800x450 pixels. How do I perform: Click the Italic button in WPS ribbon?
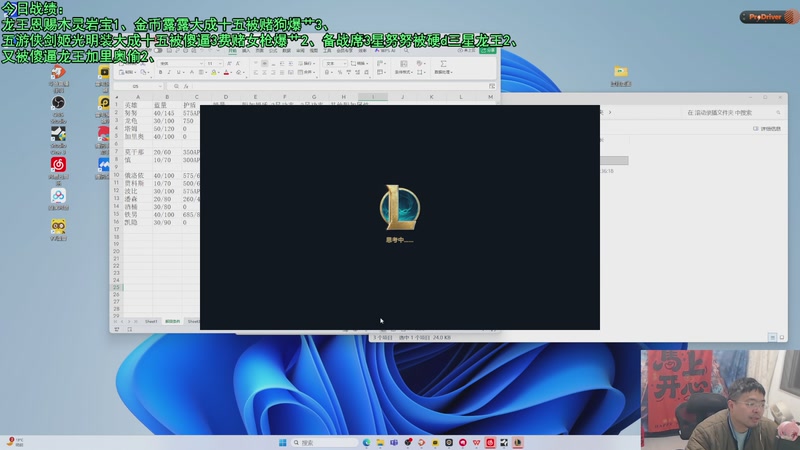point(169,72)
